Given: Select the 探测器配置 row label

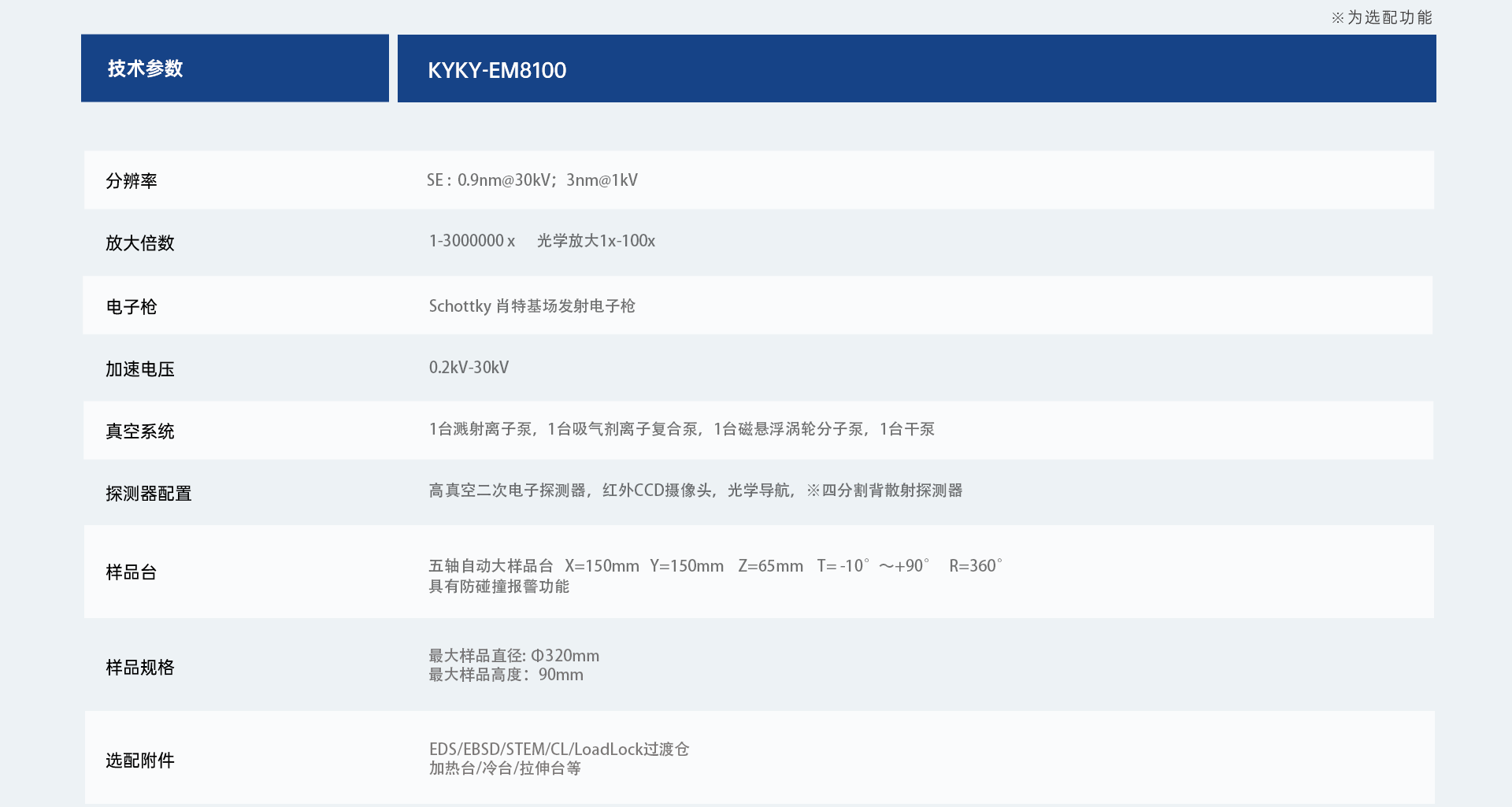Looking at the screenshot, I should point(149,494).
